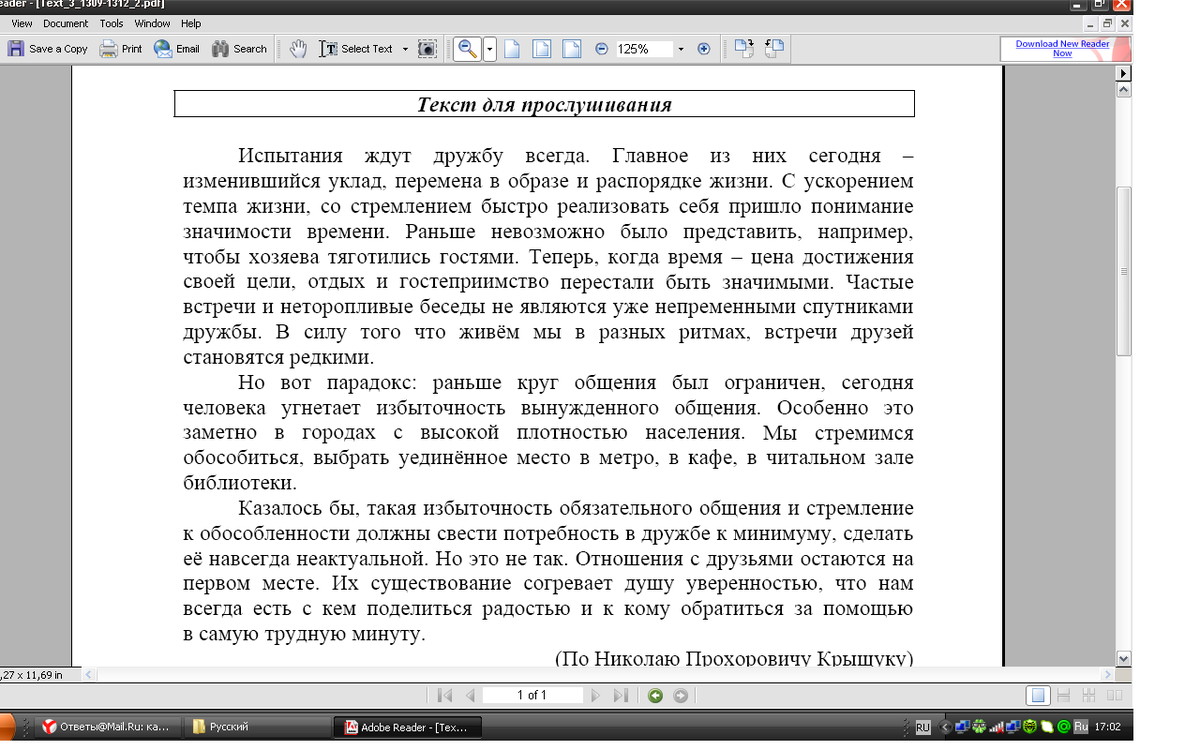Click the vertical scrollbar up arrow
Image resolution: width=1200 pixels, height=750 pixels.
(x=1124, y=90)
